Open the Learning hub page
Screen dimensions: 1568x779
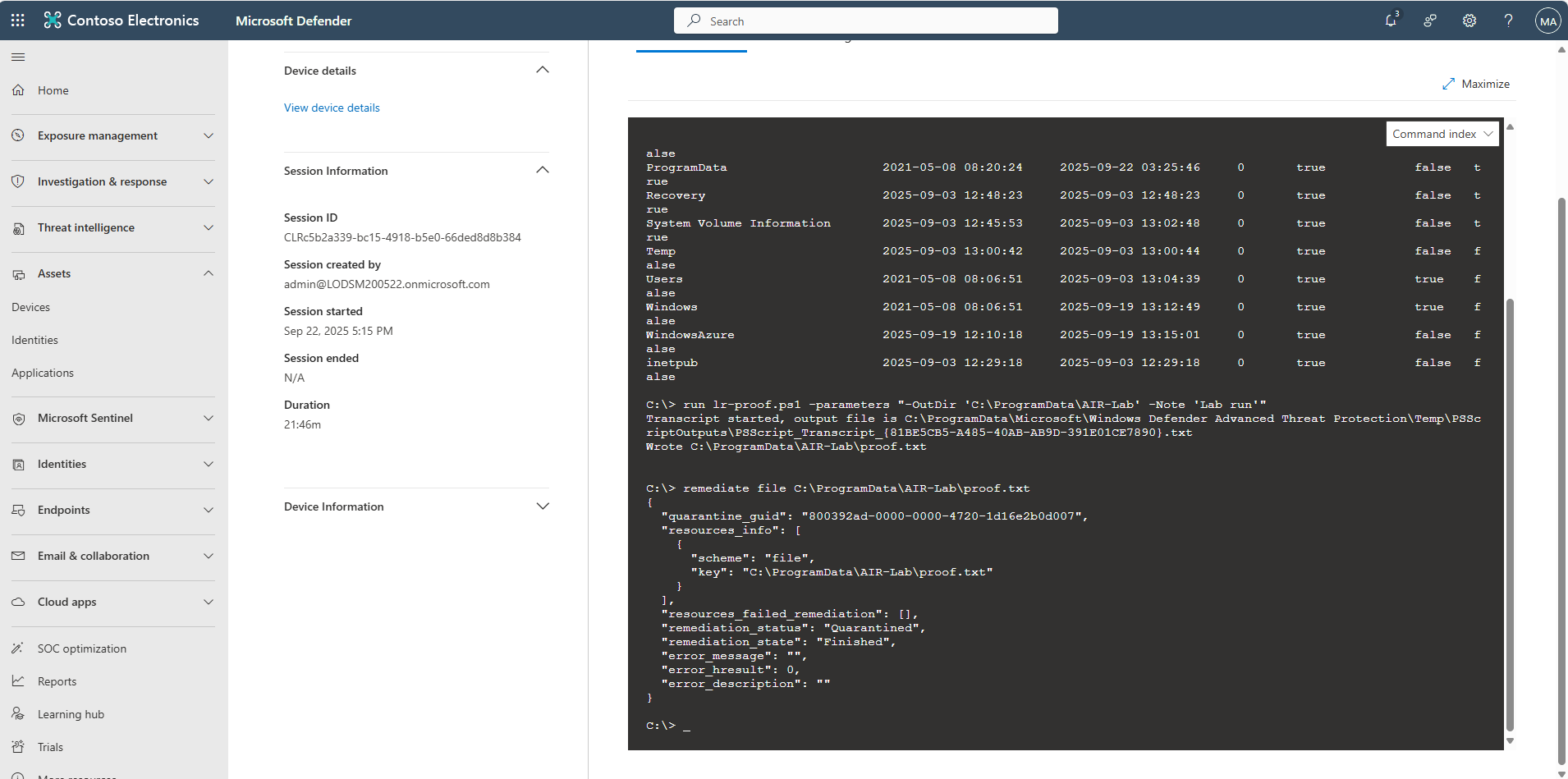[71, 714]
